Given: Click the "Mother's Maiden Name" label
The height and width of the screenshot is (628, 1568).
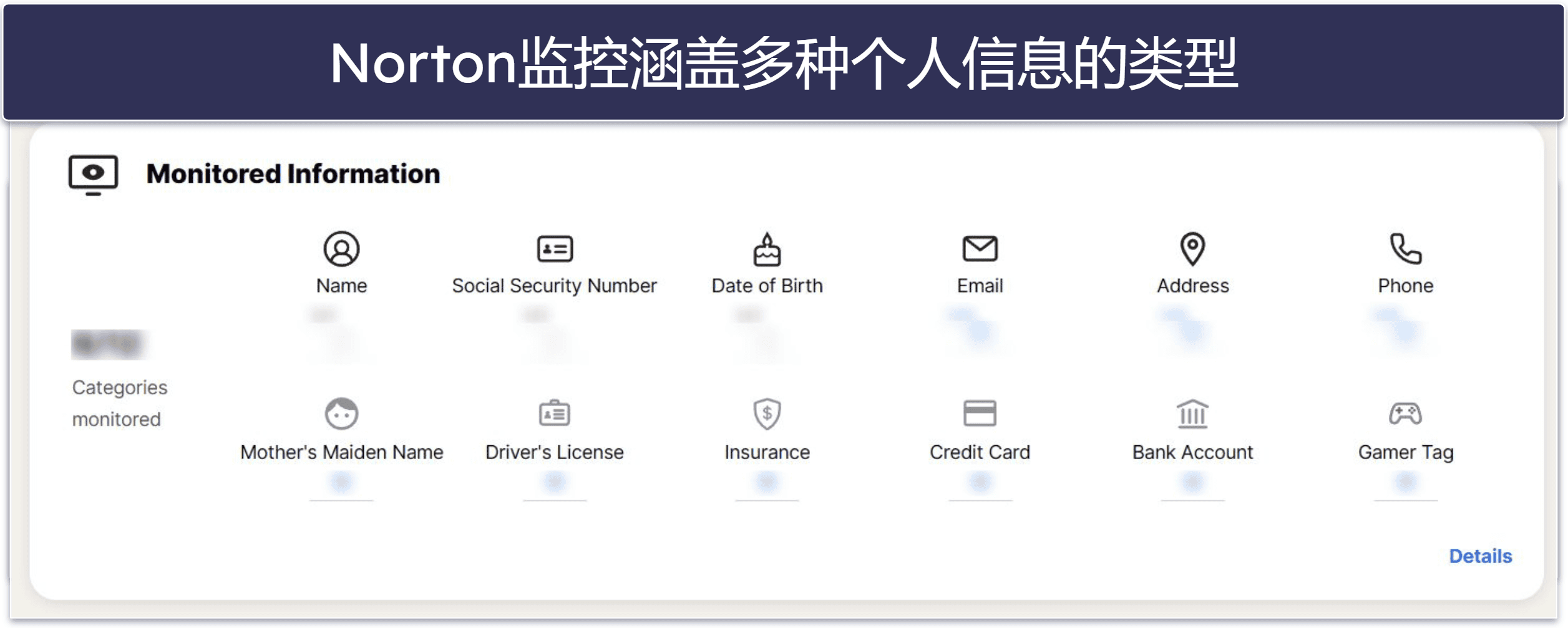Looking at the screenshot, I should (341, 452).
